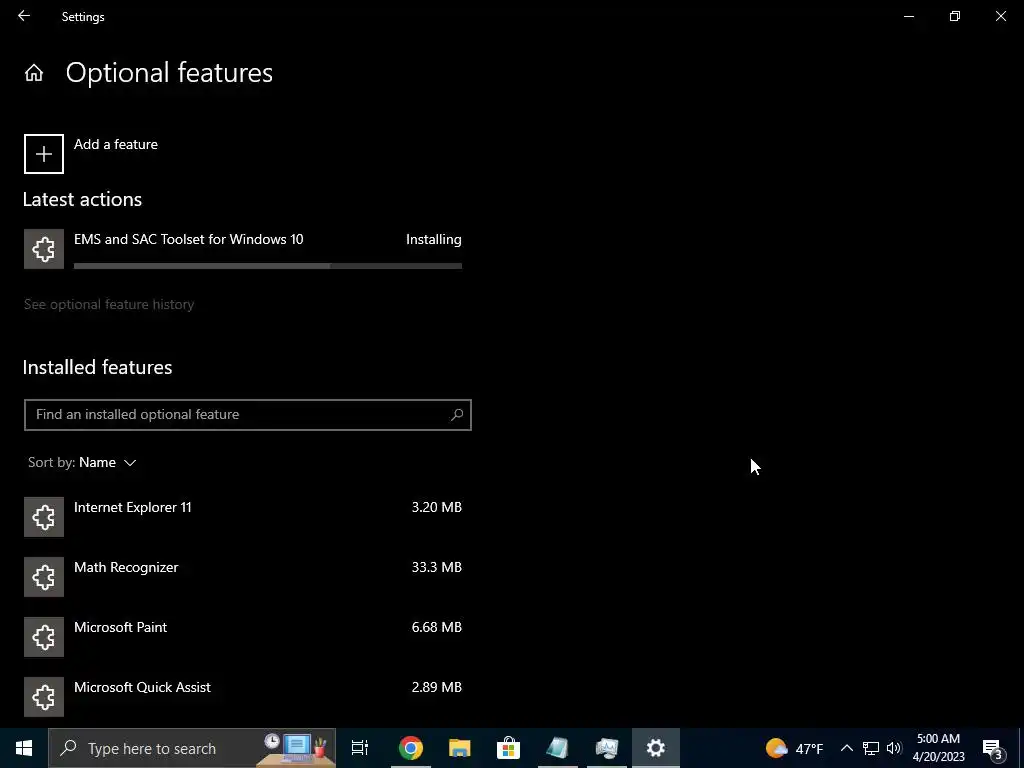Open Settings home via house icon
This screenshot has height=768, width=1024.
pos(34,72)
